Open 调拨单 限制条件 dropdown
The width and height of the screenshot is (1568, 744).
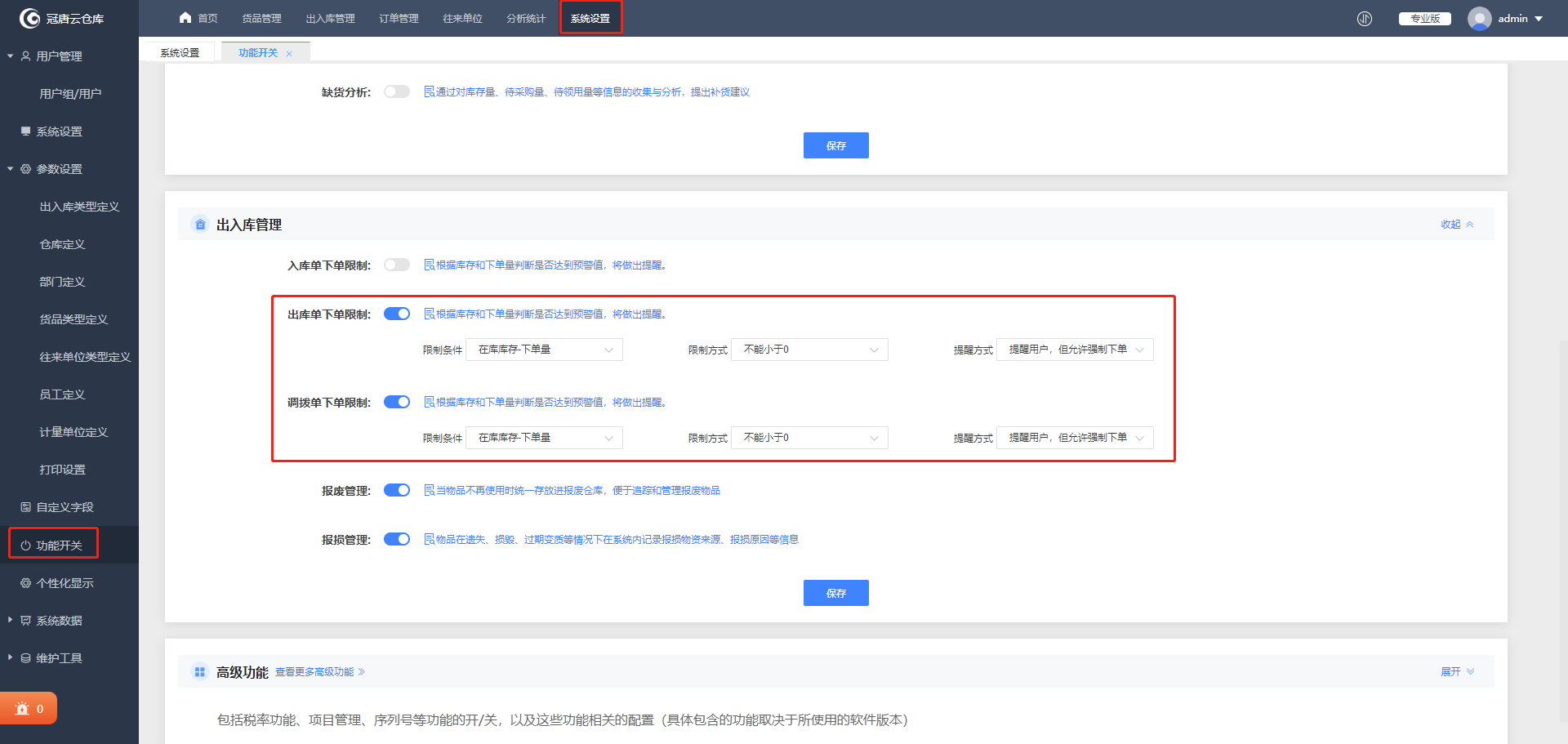pos(544,438)
